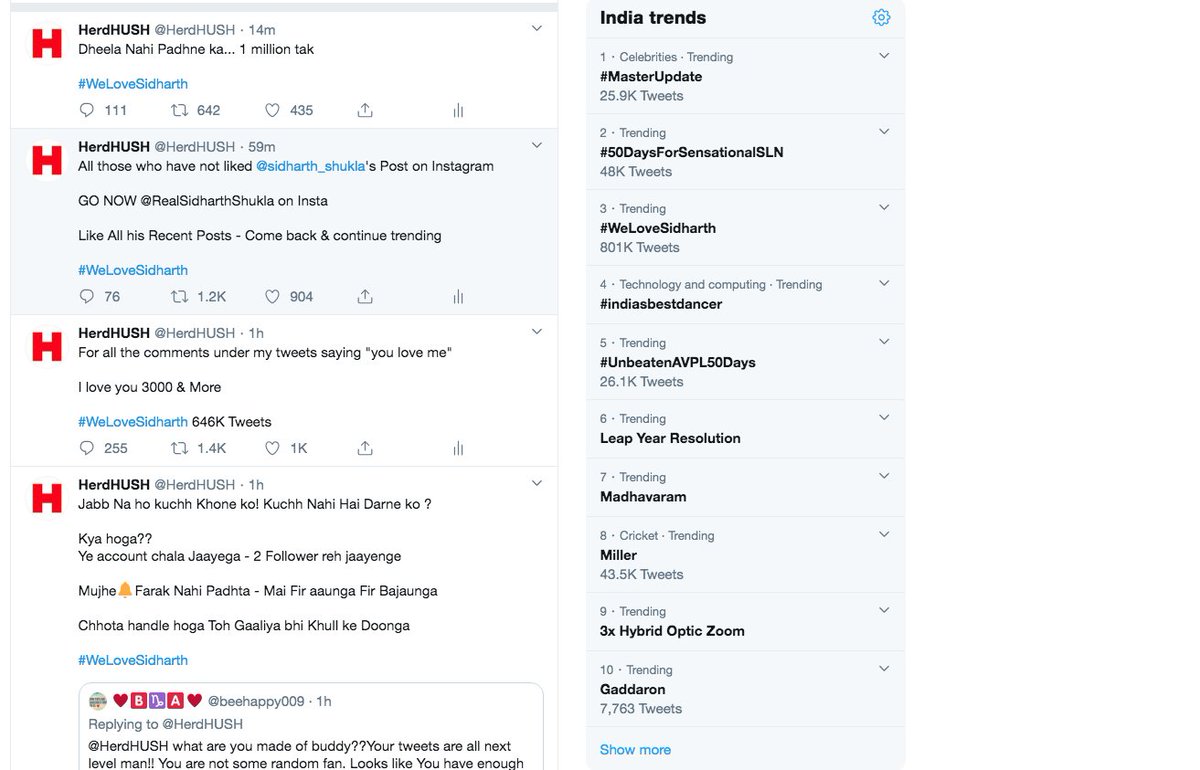Image resolution: width=1200 pixels, height=770 pixels.
Task: Share the 'Like All his Recent Posts' tweet
Action: (365, 296)
